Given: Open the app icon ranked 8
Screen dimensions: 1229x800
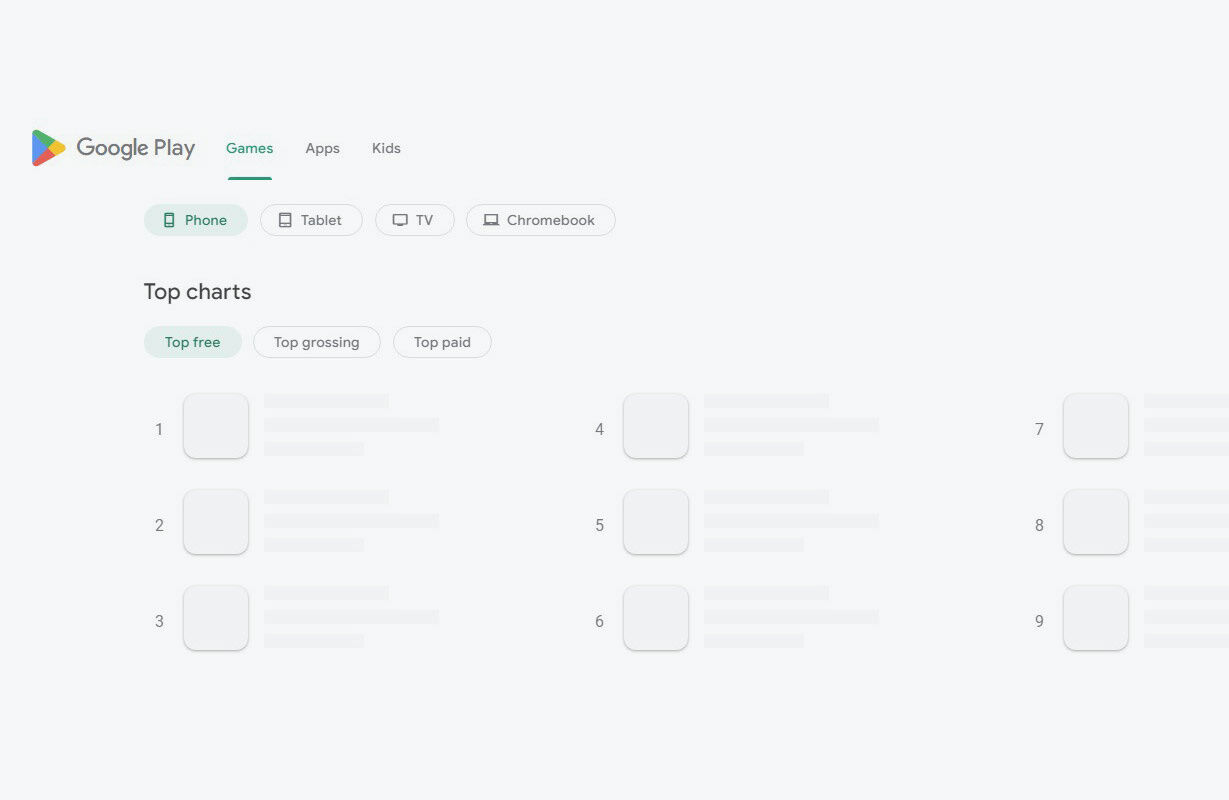Looking at the screenshot, I should [x=1096, y=522].
